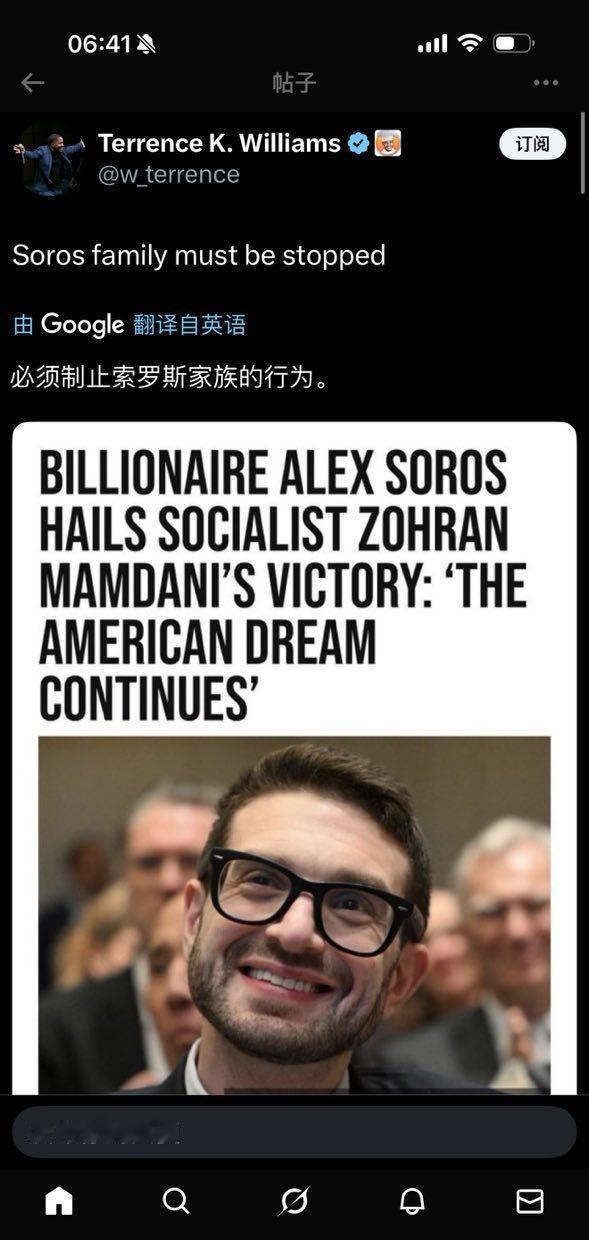Screen dimensions: 589x1240
Task: Tap the reply input field
Action: tap(294, 1132)
